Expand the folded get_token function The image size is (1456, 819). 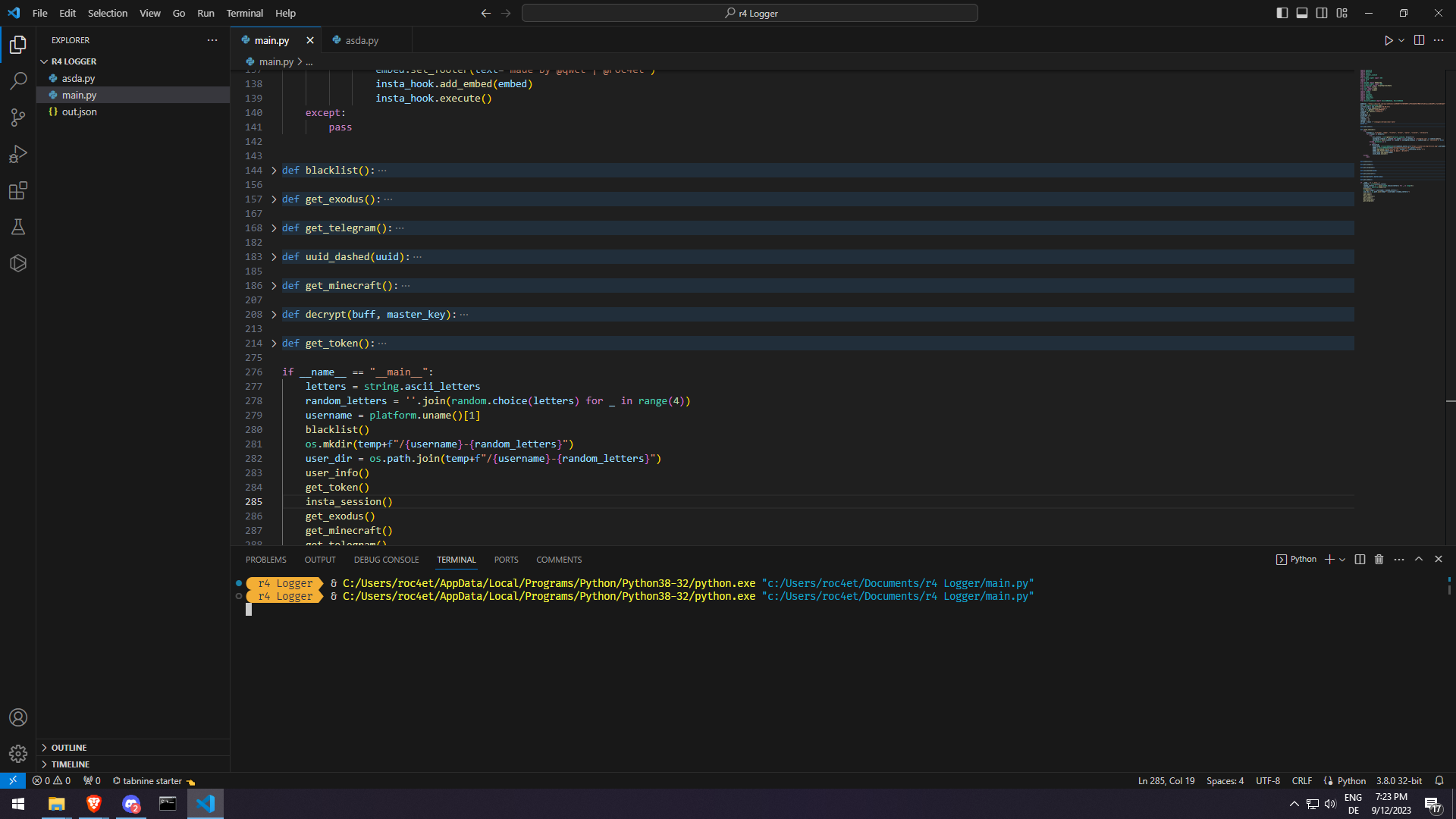point(274,344)
